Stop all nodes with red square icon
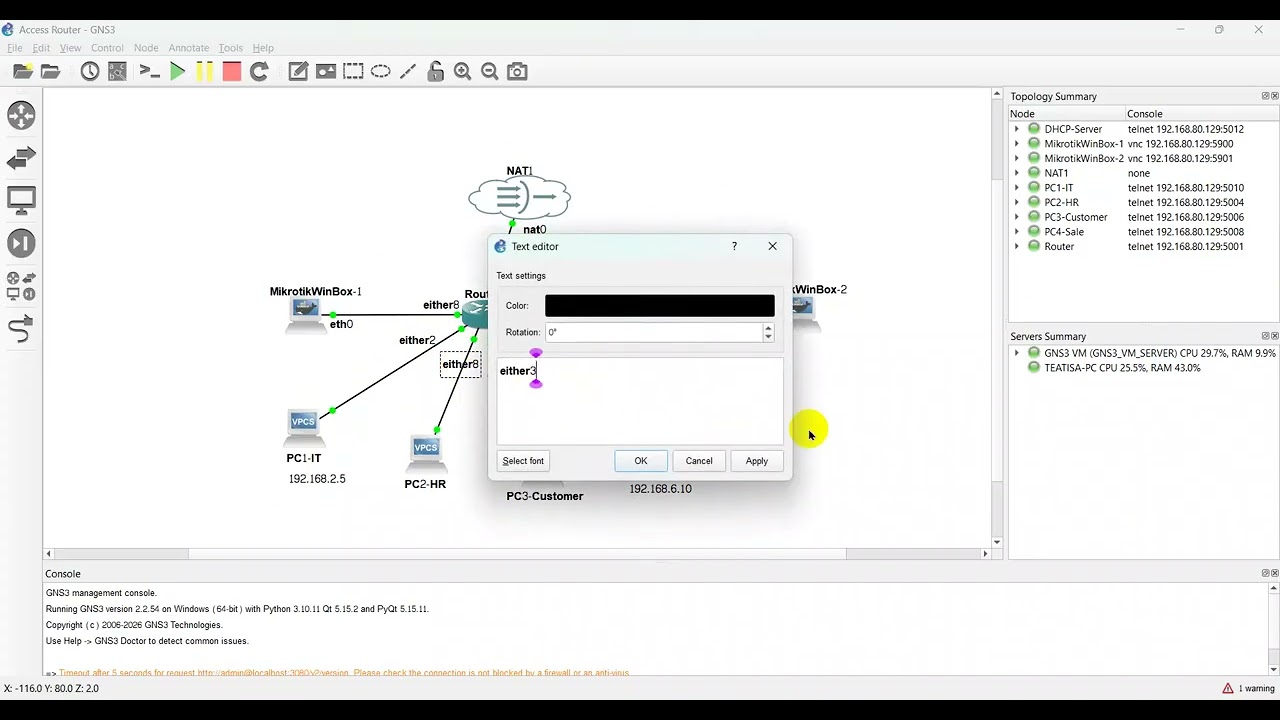1280x720 pixels. (x=232, y=71)
